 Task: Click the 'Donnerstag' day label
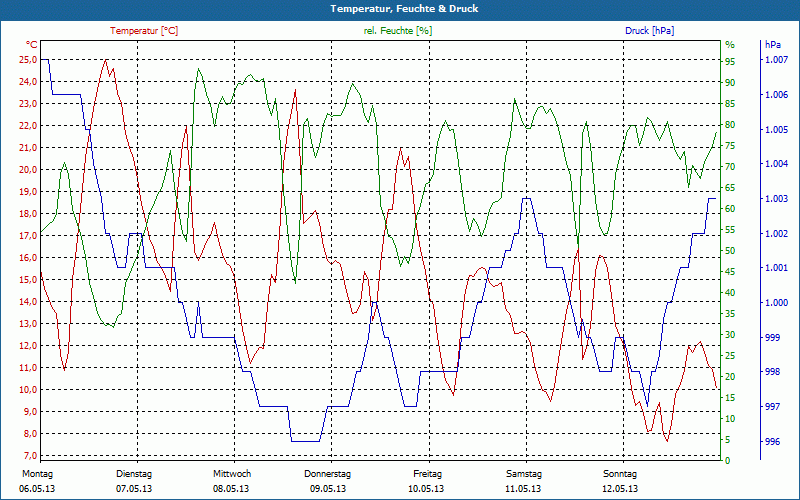[328, 474]
